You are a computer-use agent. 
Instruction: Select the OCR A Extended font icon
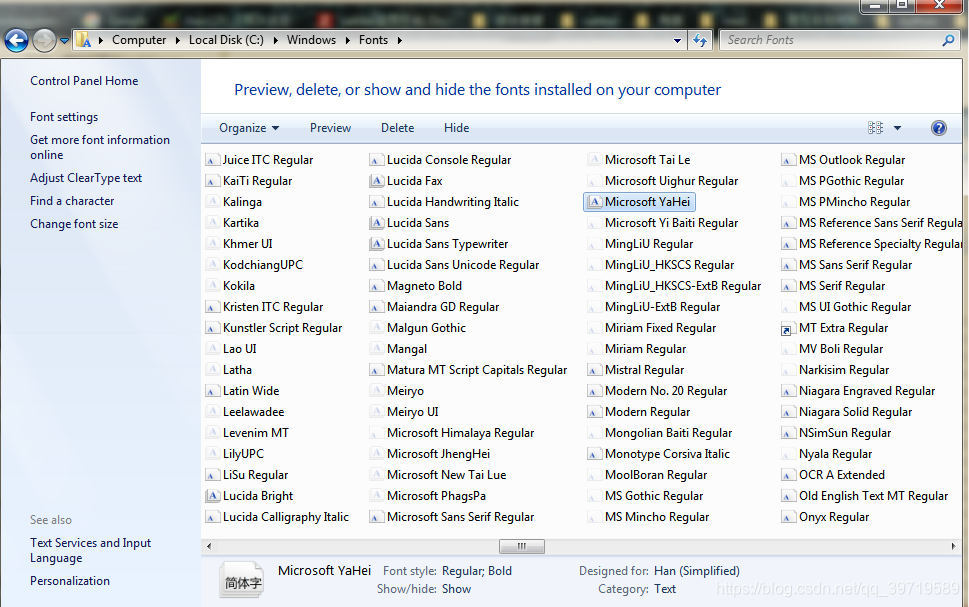[788, 475]
